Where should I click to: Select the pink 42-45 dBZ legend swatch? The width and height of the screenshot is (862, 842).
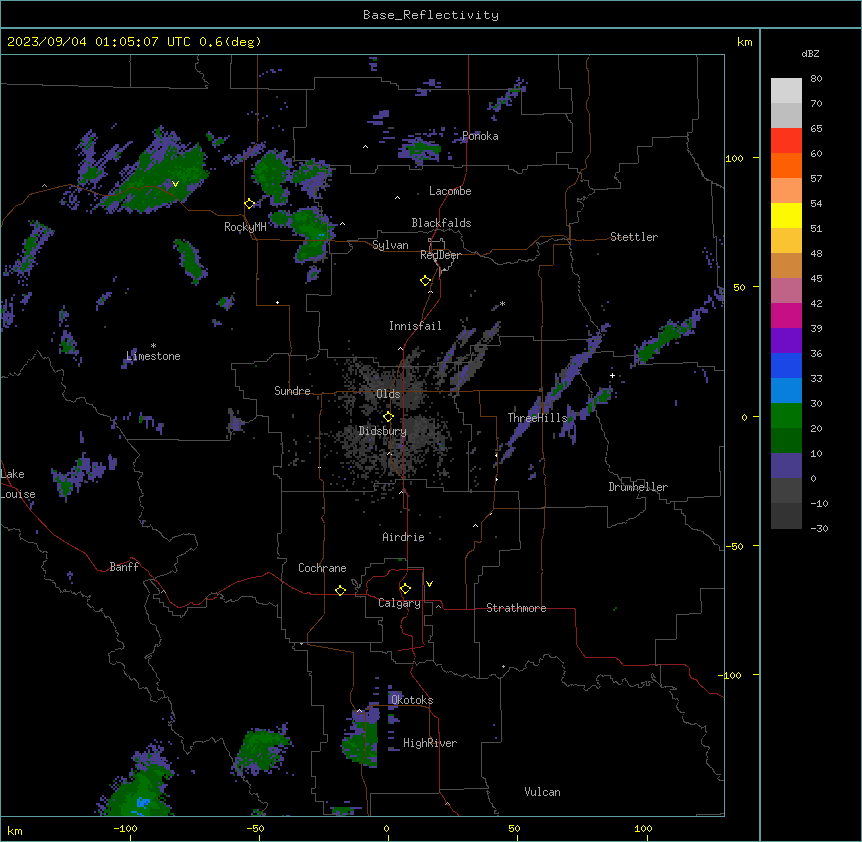(x=786, y=291)
